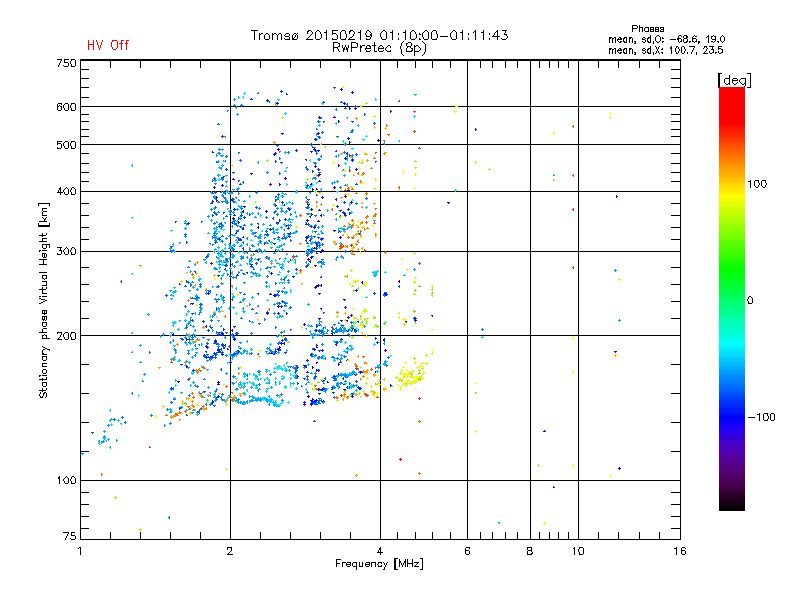Click the '600' height axis label
The image size is (800, 600).
(66, 107)
